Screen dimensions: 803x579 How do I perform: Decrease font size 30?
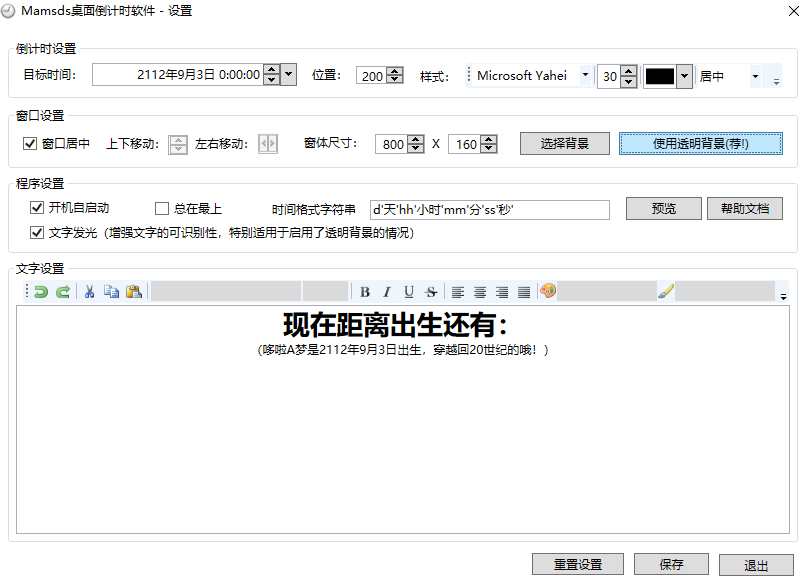tap(629, 82)
